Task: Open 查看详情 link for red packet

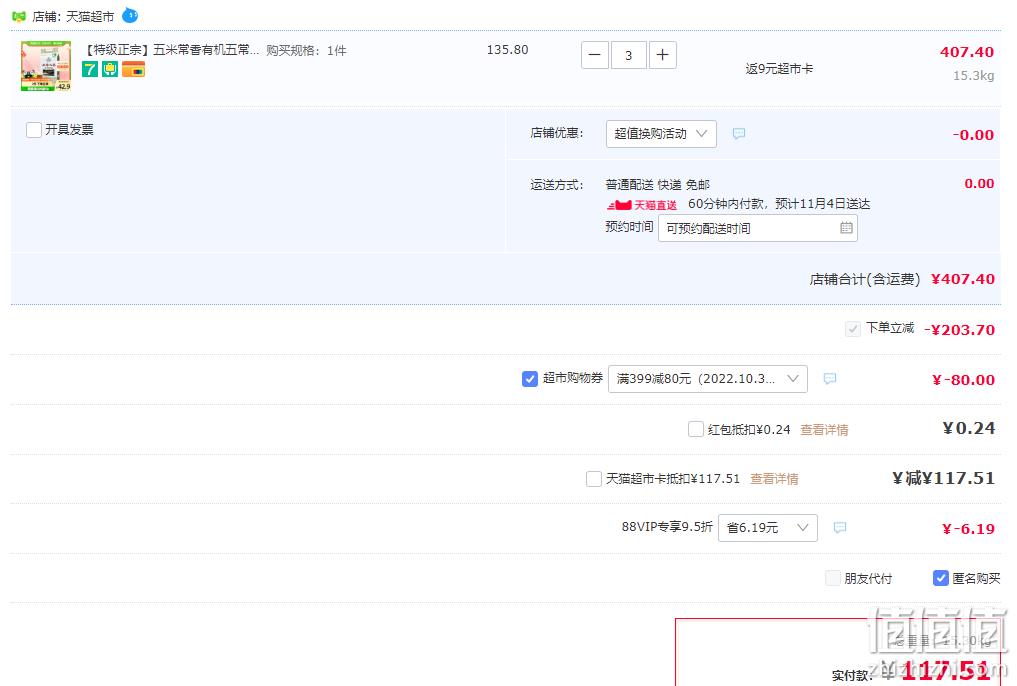Action: click(824, 430)
